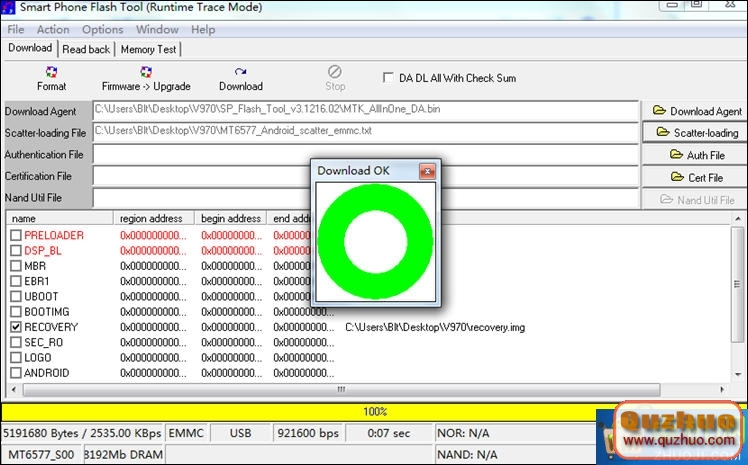Uncheck the RECOVERY partition checkbox
Image resolution: width=748 pixels, height=465 pixels.
tap(16, 327)
